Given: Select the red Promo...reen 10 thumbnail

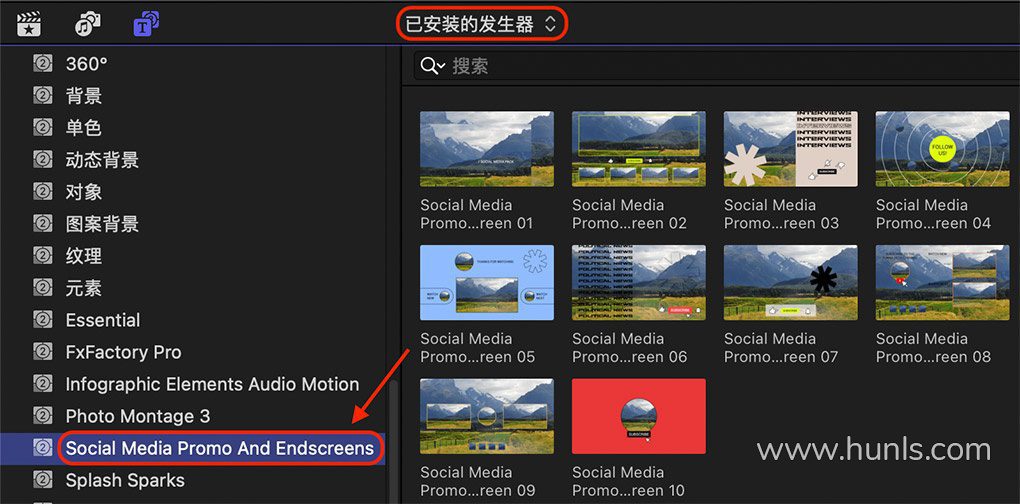Looking at the screenshot, I should click(639, 416).
